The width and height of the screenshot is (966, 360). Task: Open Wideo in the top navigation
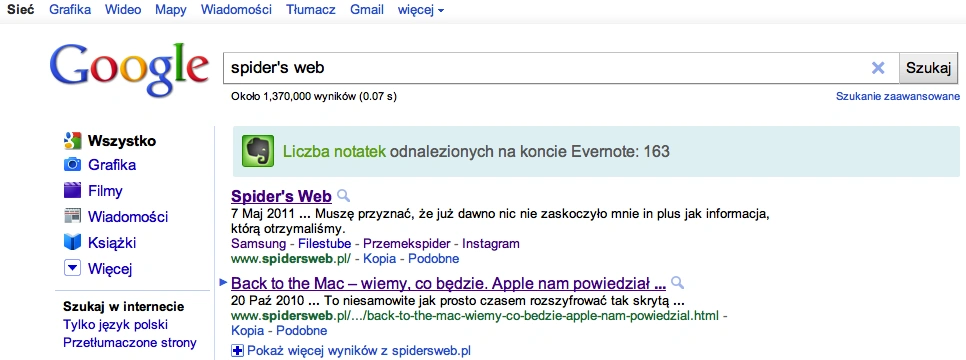123,10
